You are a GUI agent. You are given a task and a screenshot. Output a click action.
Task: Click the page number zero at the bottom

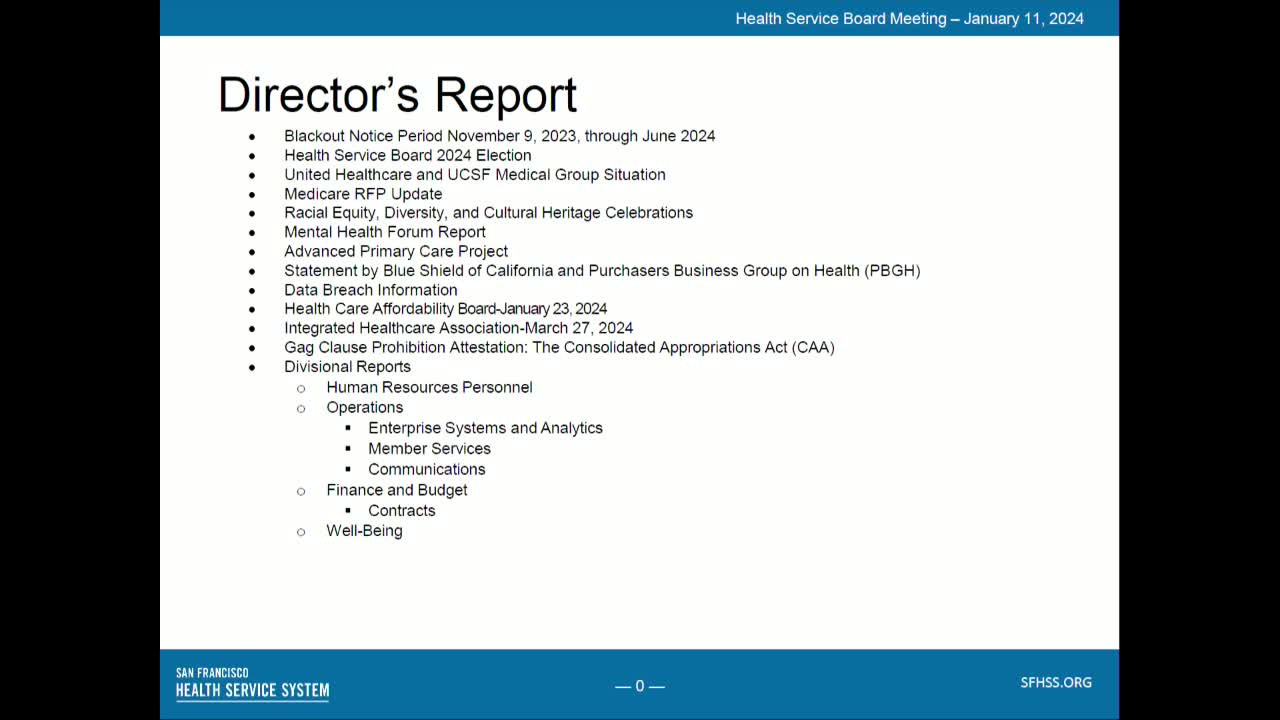[x=639, y=686]
